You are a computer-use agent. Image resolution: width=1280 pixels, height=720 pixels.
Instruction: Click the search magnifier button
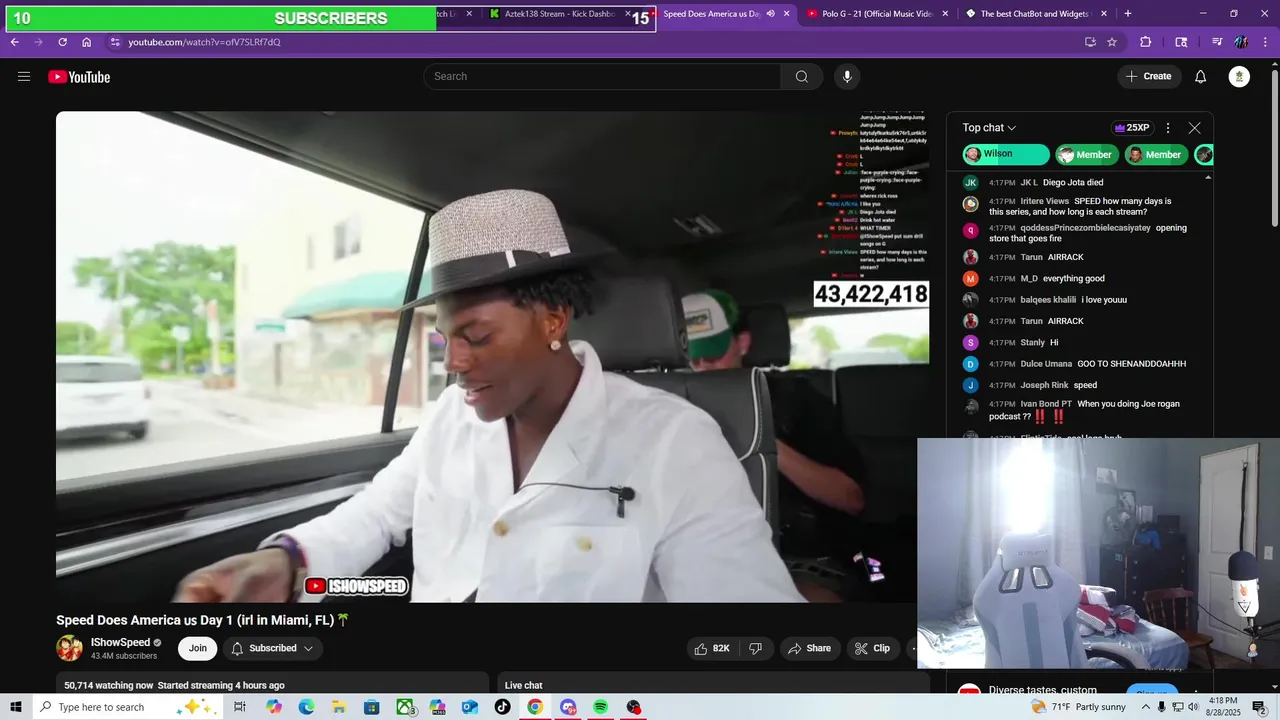point(802,77)
